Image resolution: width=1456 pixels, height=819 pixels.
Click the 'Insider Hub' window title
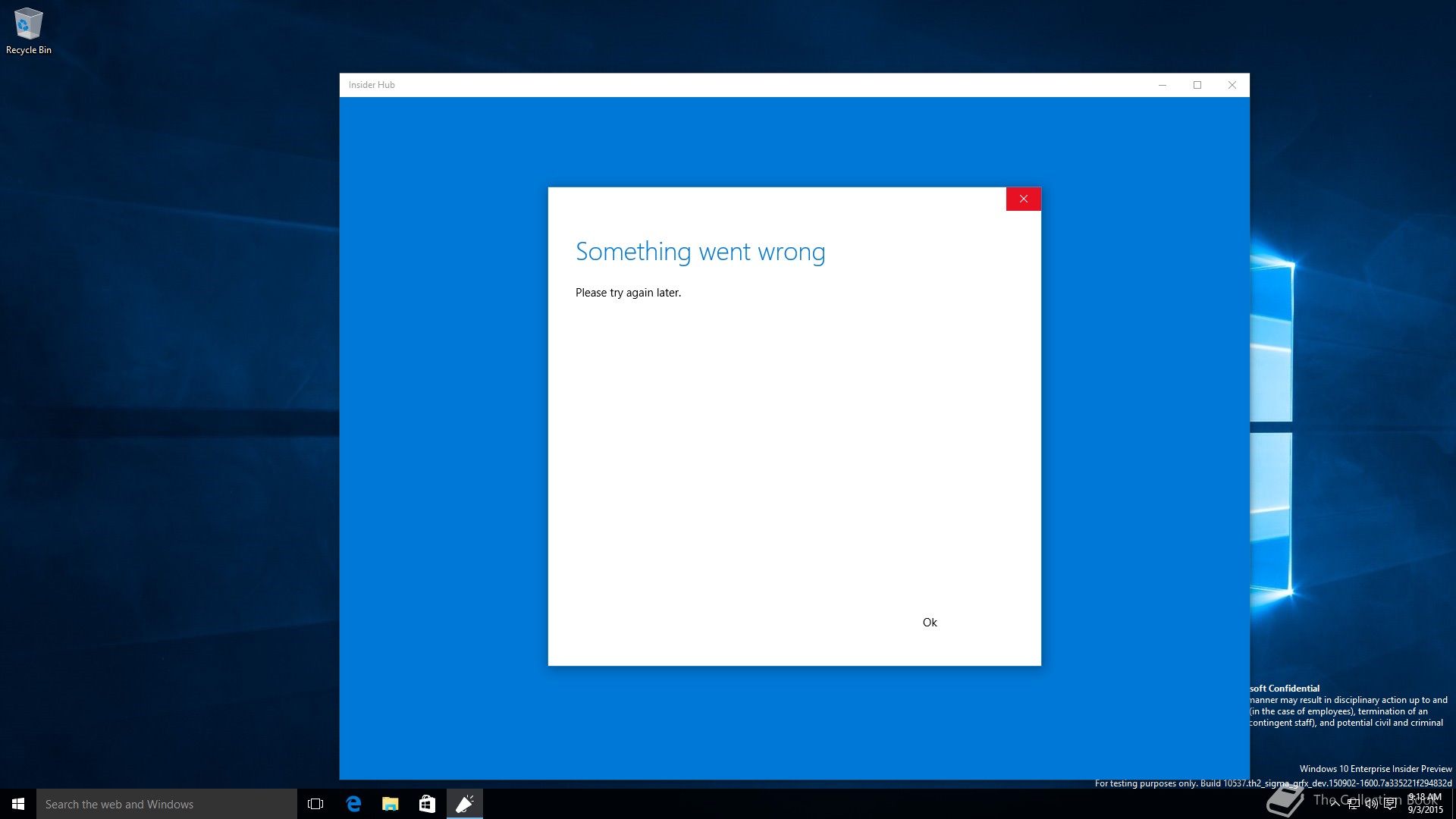pyautogui.click(x=372, y=85)
